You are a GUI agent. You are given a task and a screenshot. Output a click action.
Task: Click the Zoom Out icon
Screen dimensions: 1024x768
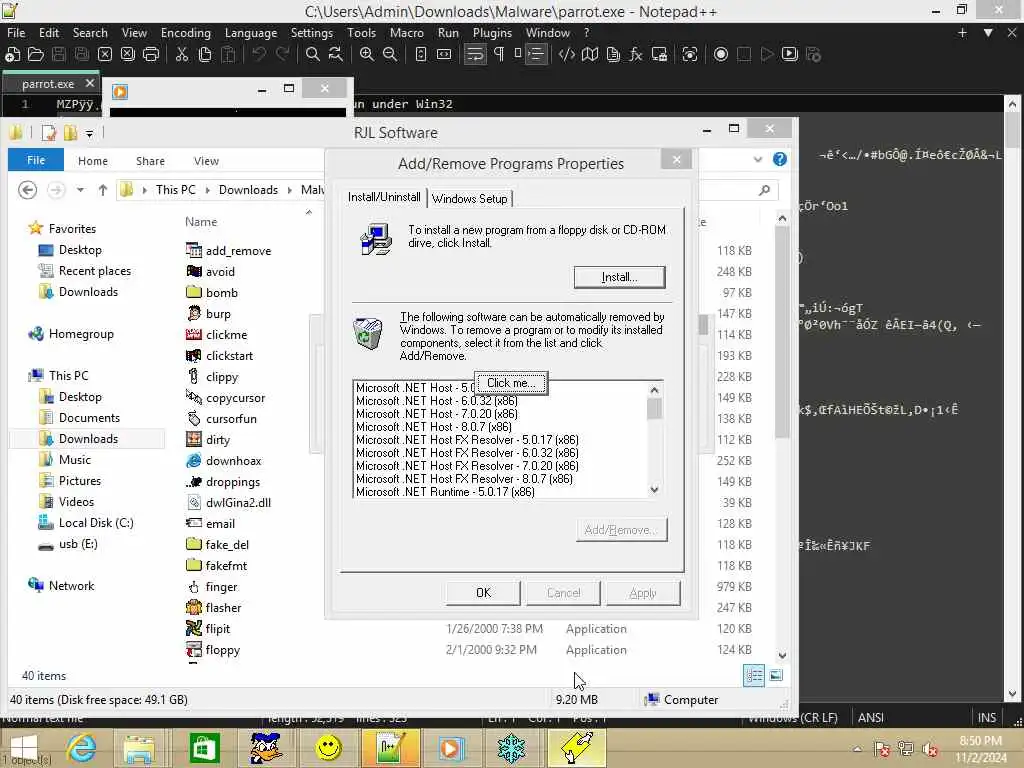click(x=390, y=55)
